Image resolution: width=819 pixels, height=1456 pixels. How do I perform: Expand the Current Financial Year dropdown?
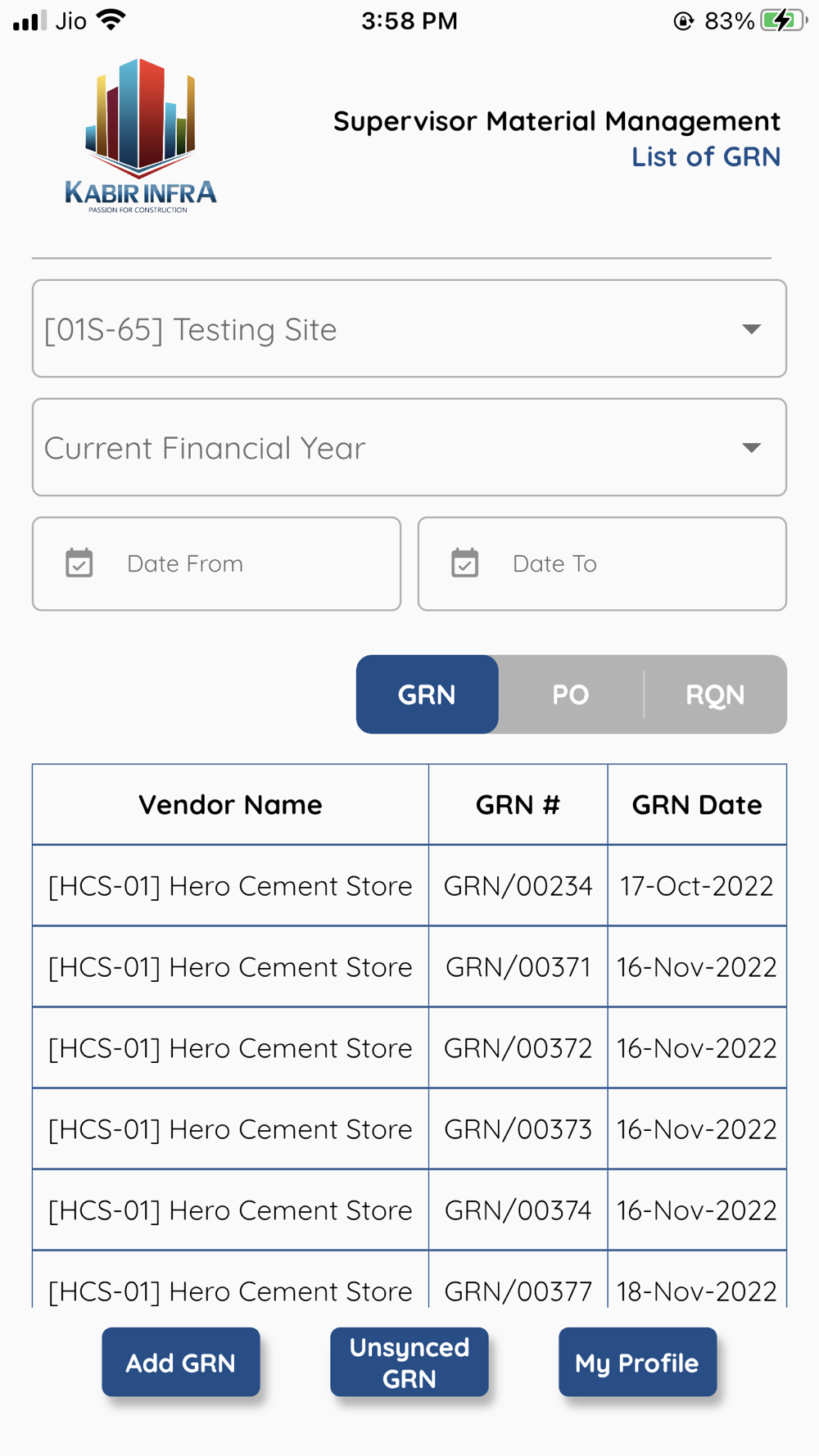click(x=409, y=447)
